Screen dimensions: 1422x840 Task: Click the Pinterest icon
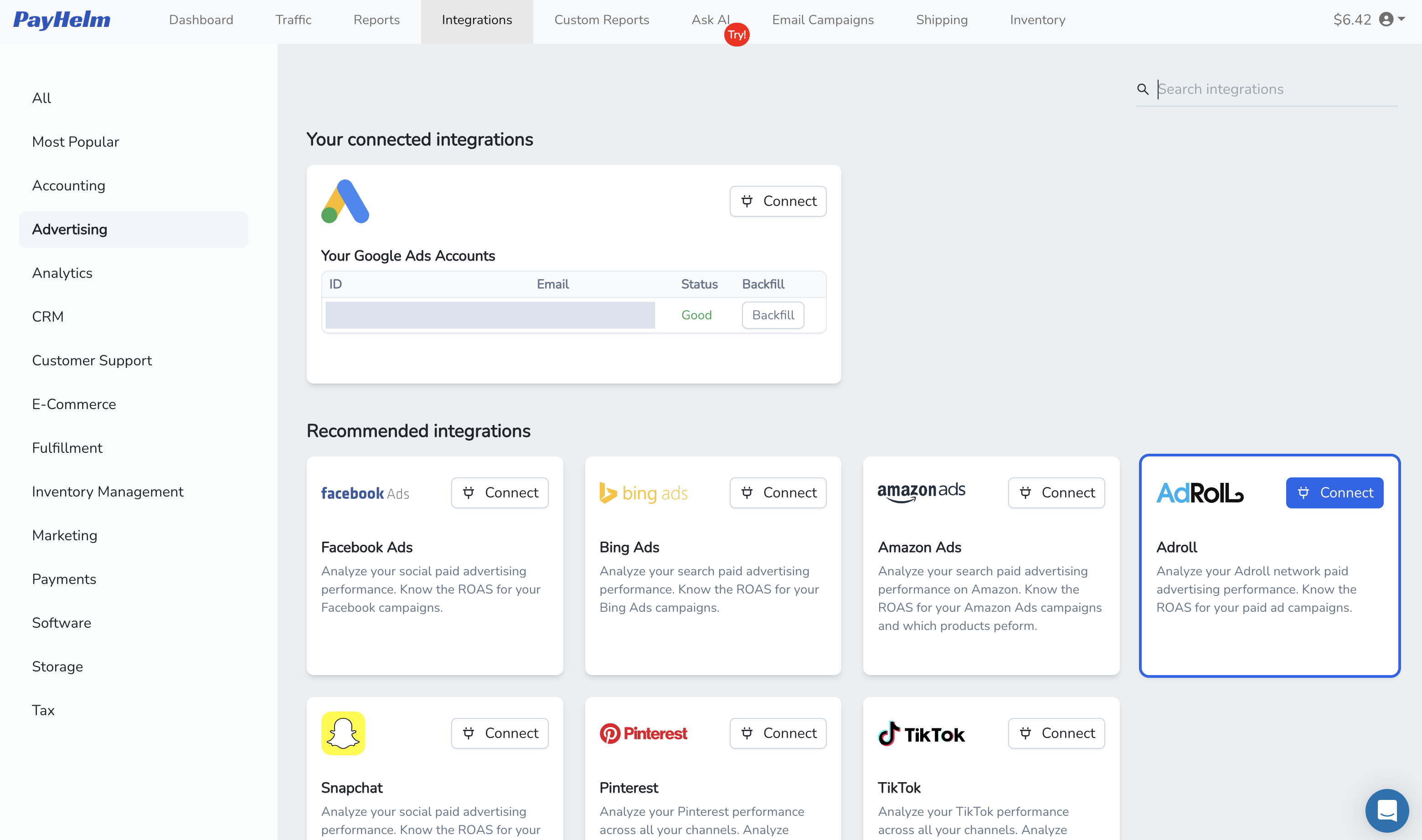[x=644, y=732]
